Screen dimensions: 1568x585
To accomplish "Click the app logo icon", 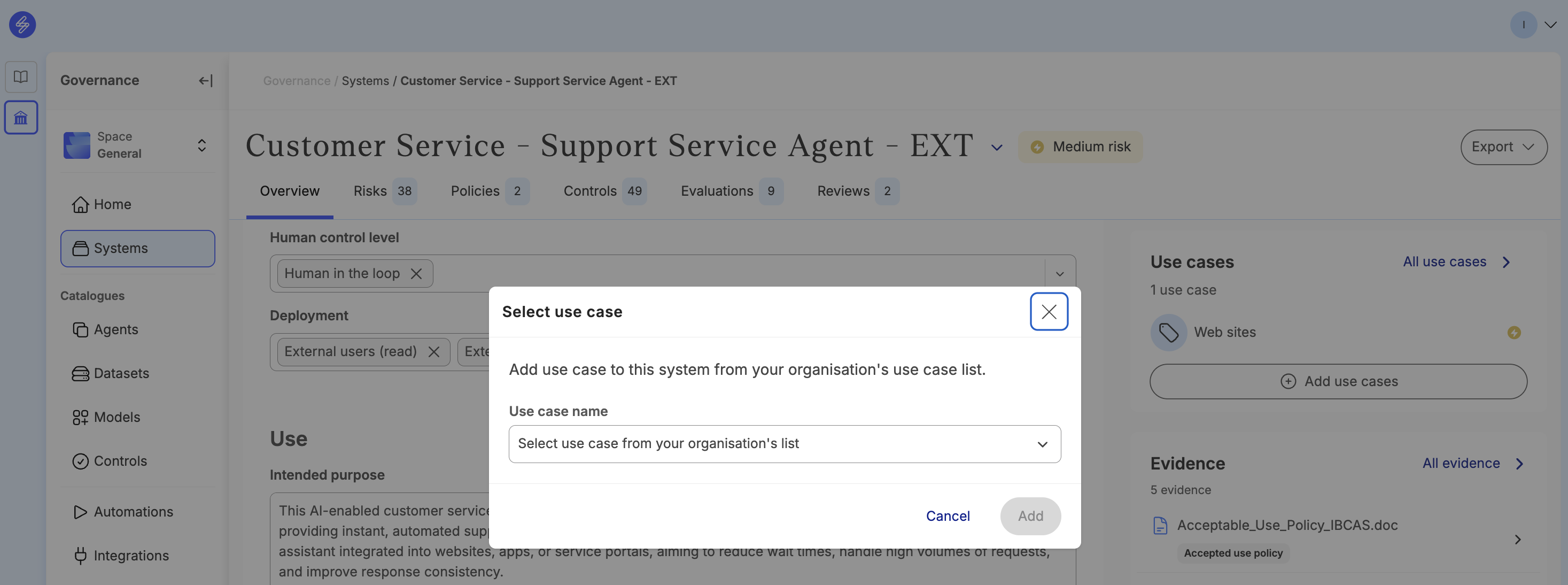I will coord(22,25).
